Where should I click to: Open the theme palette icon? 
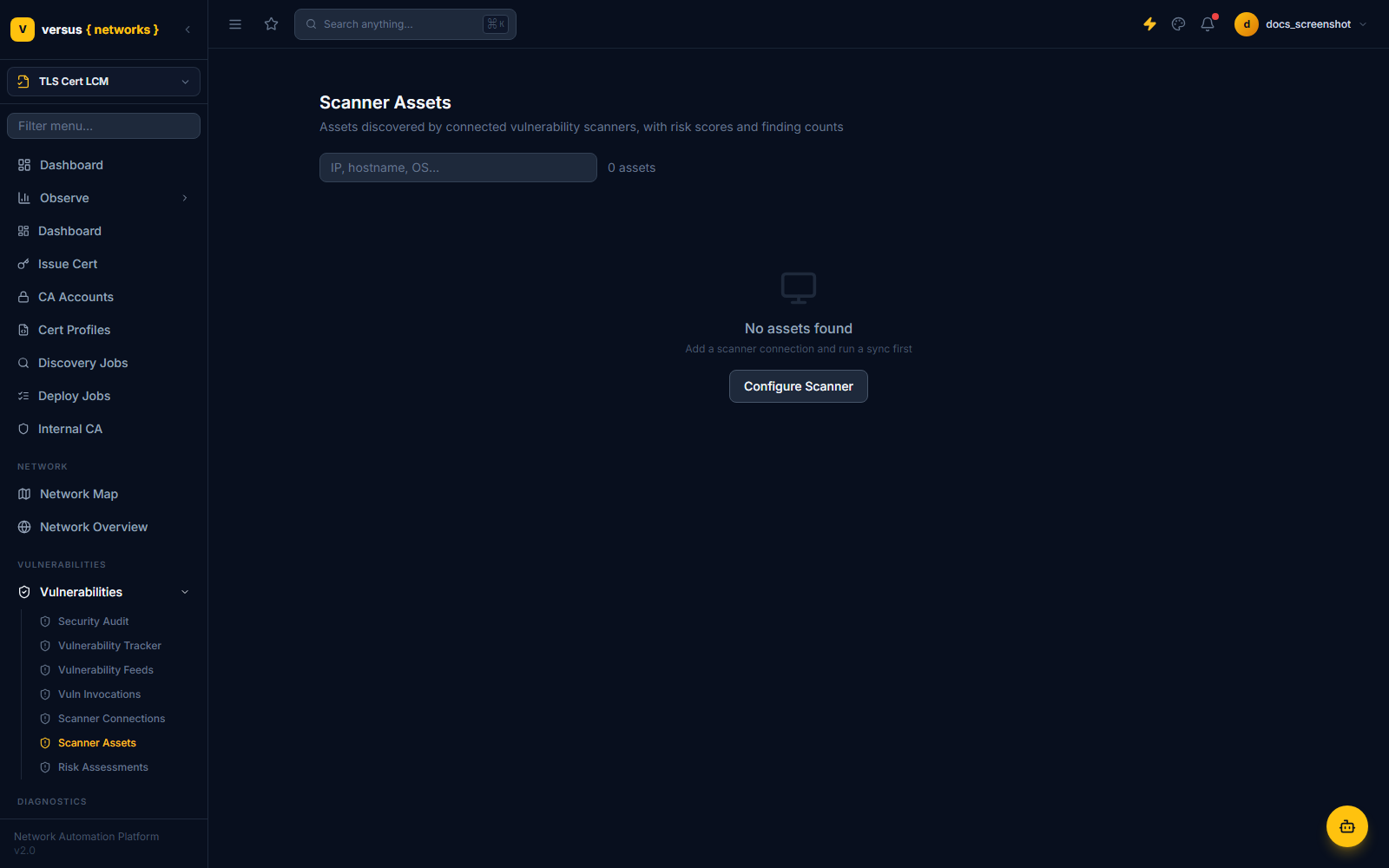(x=1178, y=24)
